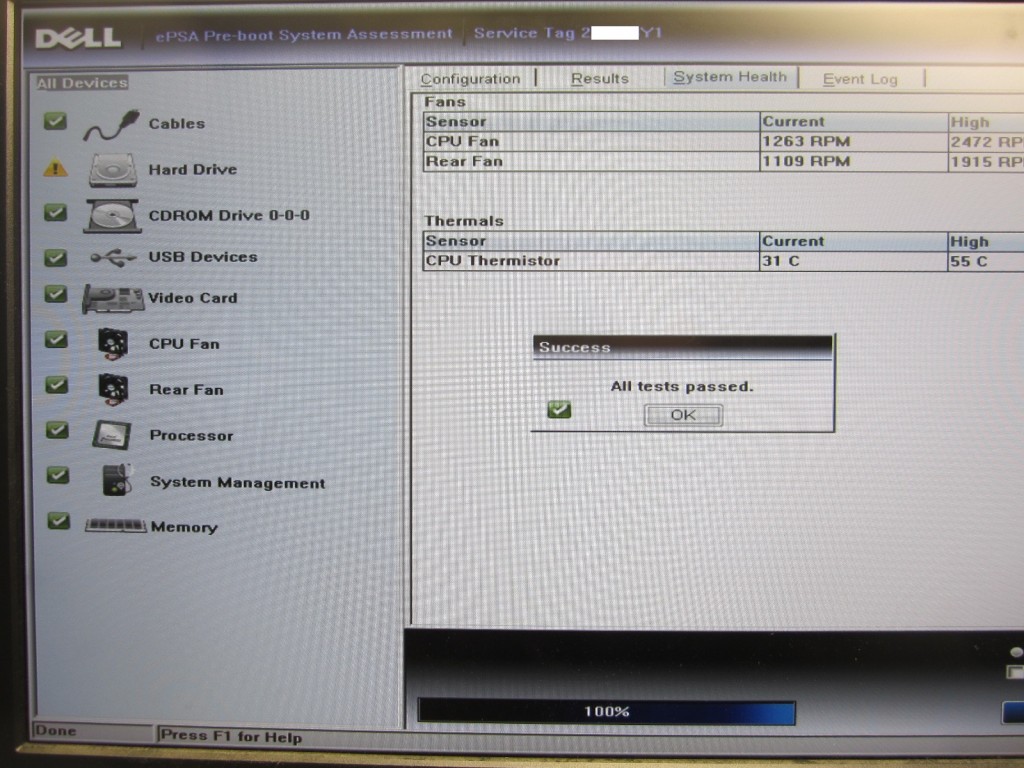Image resolution: width=1024 pixels, height=768 pixels.
Task: Select the Hard Drive device label
Action: click(193, 170)
